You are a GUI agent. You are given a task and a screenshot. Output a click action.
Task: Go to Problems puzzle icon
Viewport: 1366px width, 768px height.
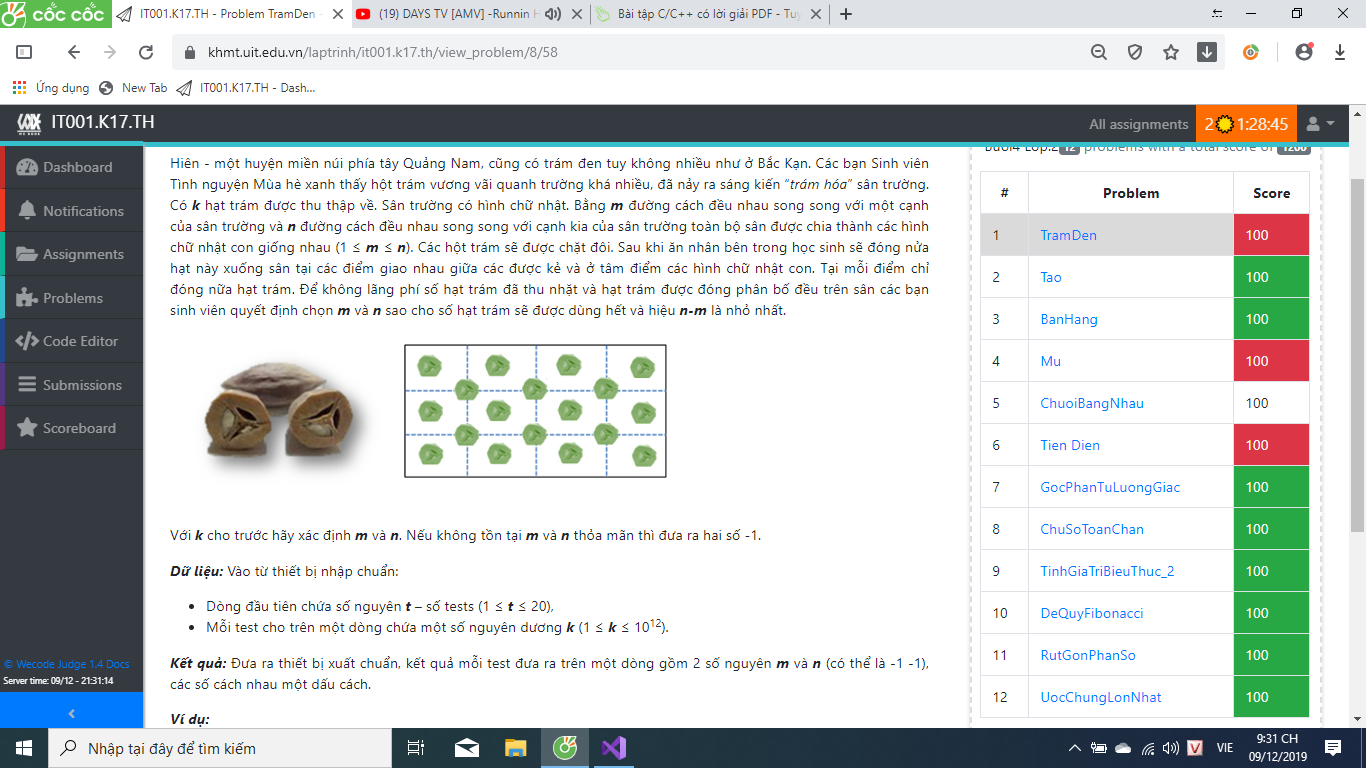pos(27,298)
